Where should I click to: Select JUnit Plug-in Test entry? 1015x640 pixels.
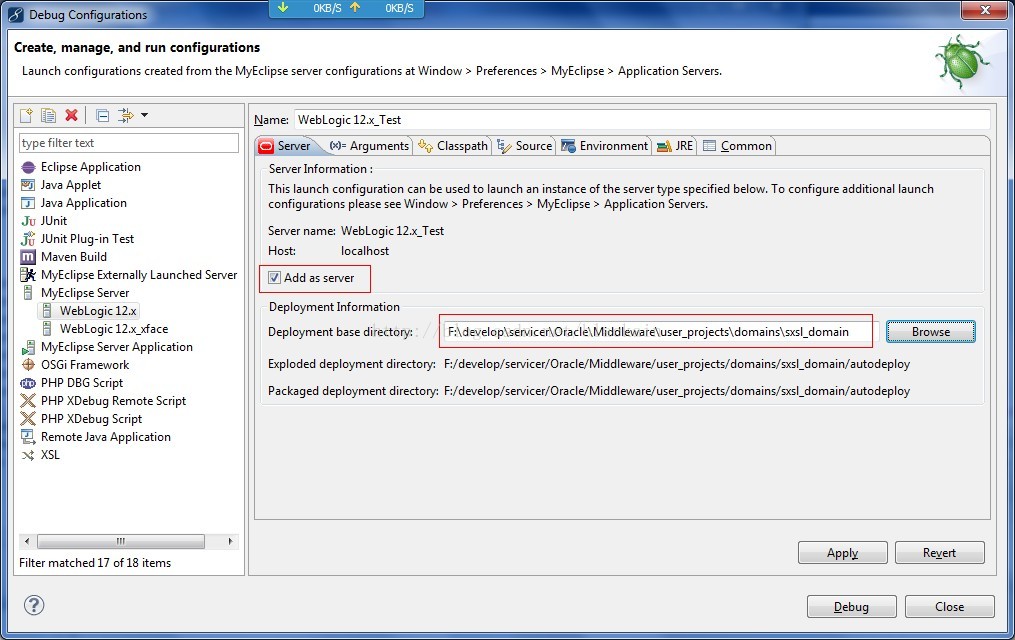coord(87,239)
